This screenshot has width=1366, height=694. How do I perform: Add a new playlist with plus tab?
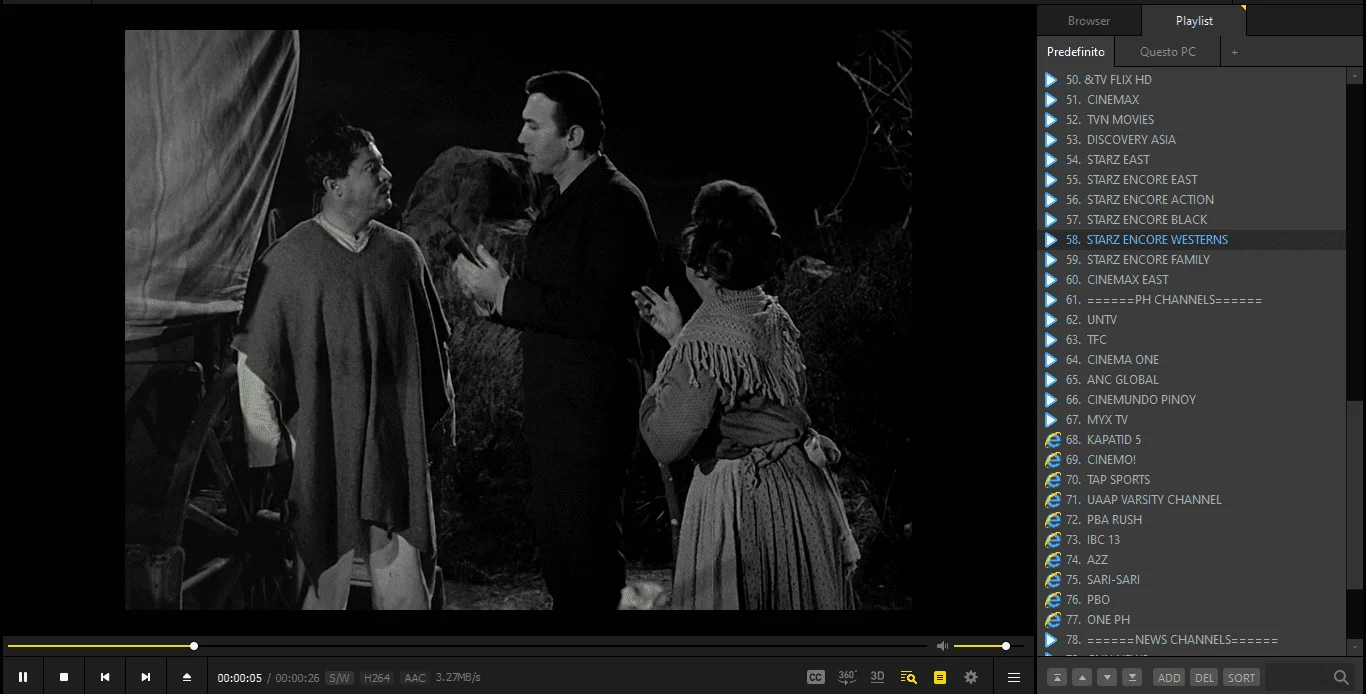(1234, 52)
